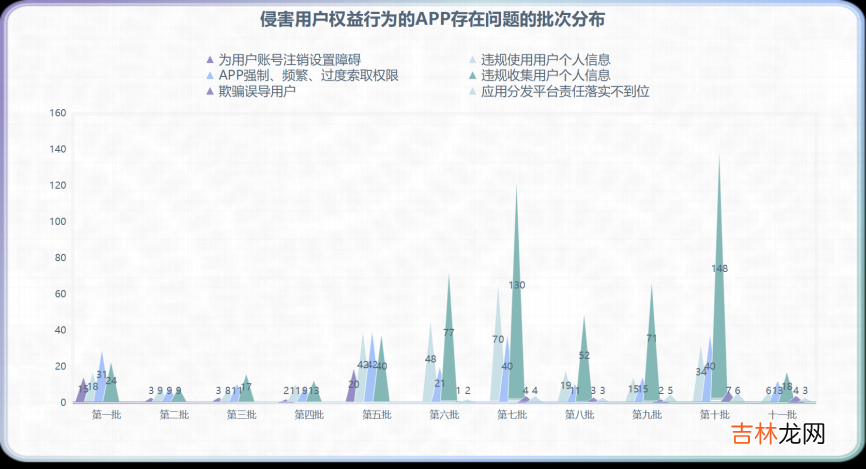
Task: Click the 为用户账号注销设置障碍 legend triangle icon
Action: [x=209, y=60]
